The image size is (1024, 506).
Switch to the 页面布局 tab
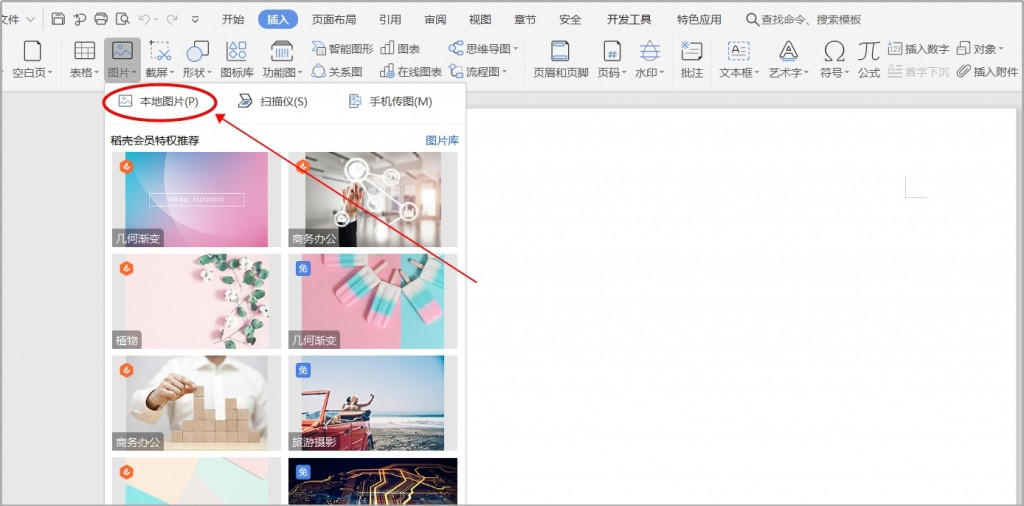click(334, 20)
